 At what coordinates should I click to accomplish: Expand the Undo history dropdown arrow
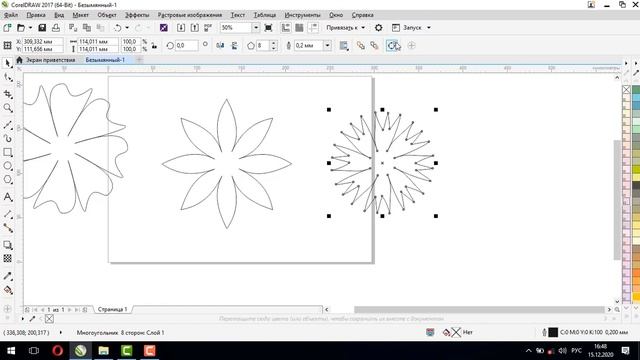coord(127,28)
